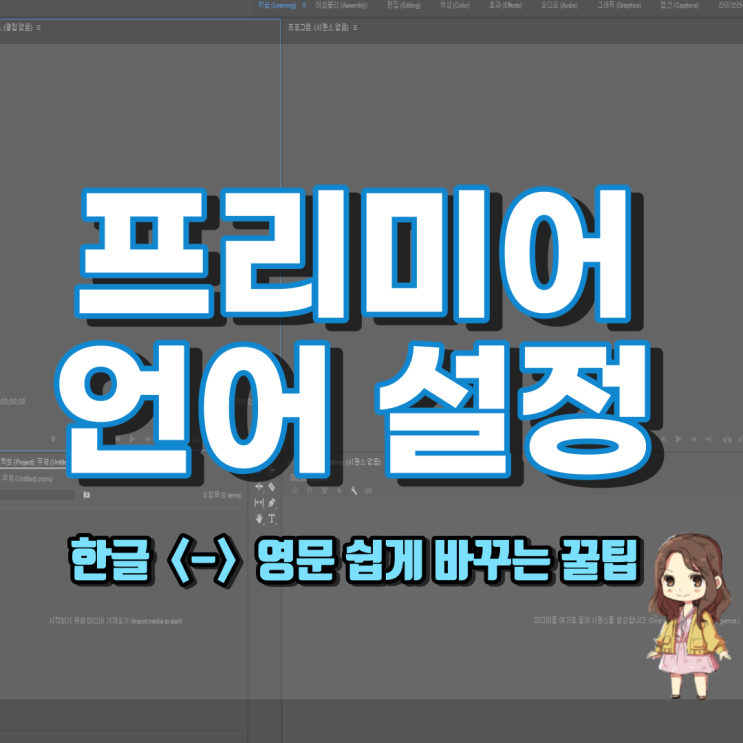Toggle Timeline add marker icon
743x743 pixels.
pyautogui.click(x=339, y=491)
